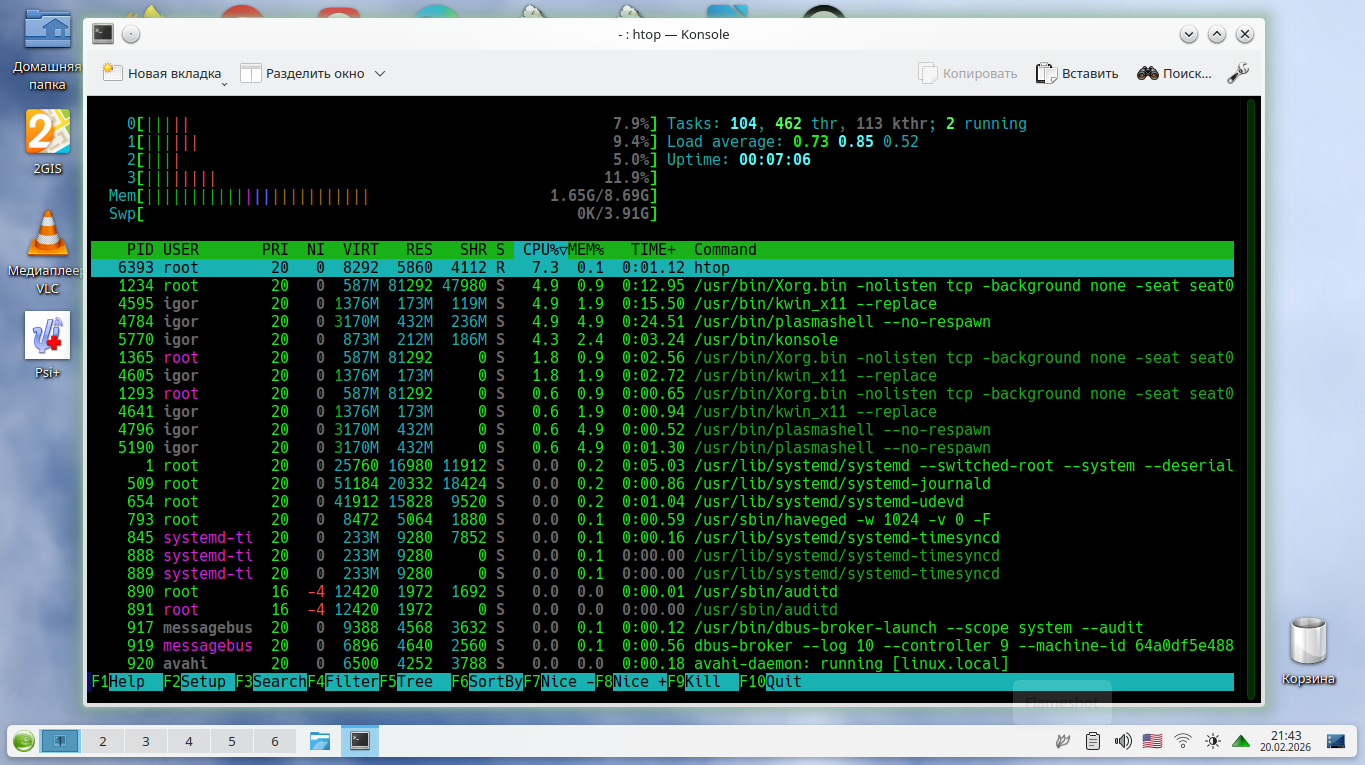Switch keyboard layout via US flag indicator
The width and height of the screenshot is (1365, 765).
(1153, 741)
